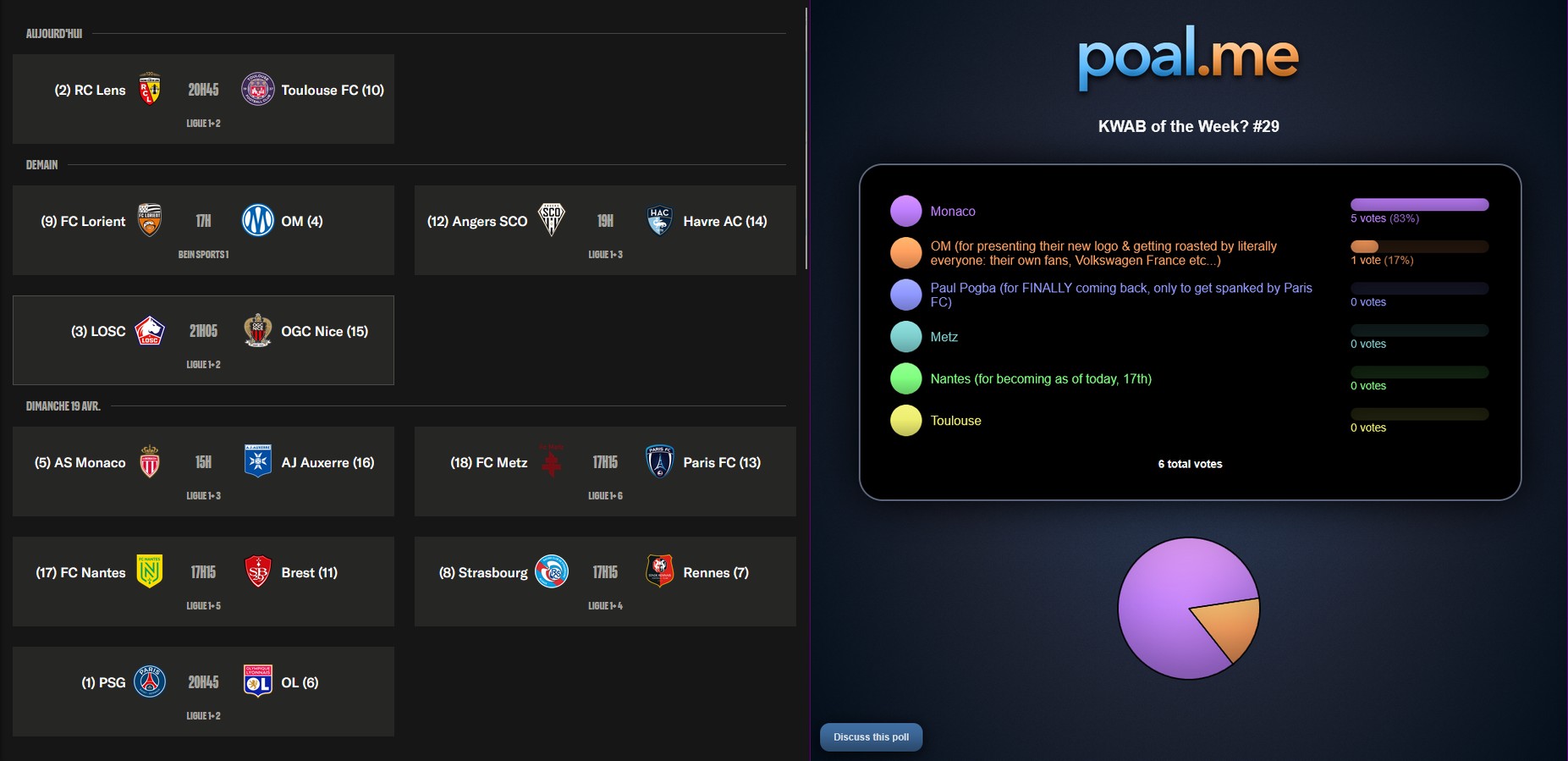Click the "Havre AC (14)" team name
The height and width of the screenshot is (761, 1568).
pos(725,221)
